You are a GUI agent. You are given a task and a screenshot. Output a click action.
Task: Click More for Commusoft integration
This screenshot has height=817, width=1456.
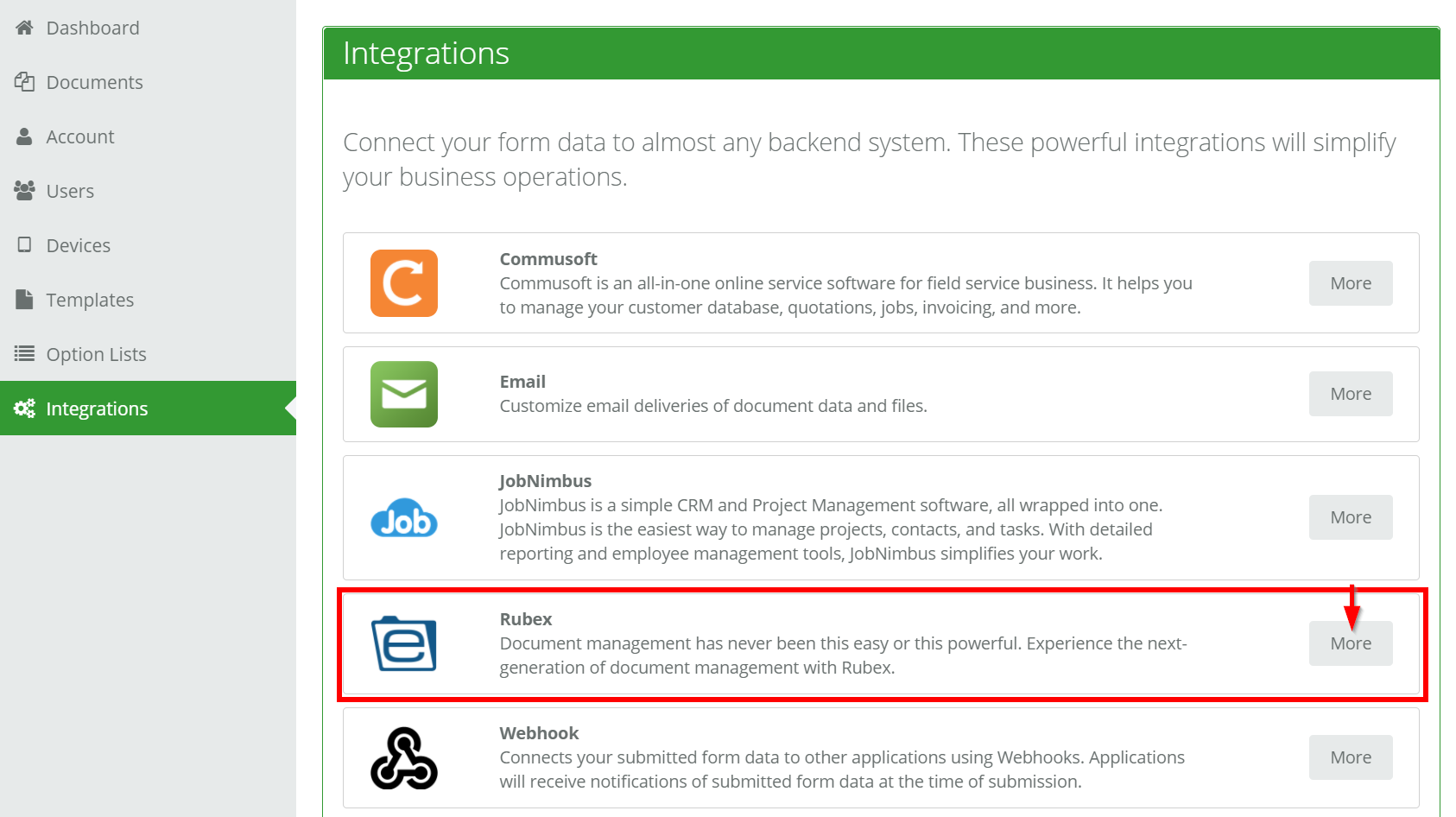click(1351, 283)
